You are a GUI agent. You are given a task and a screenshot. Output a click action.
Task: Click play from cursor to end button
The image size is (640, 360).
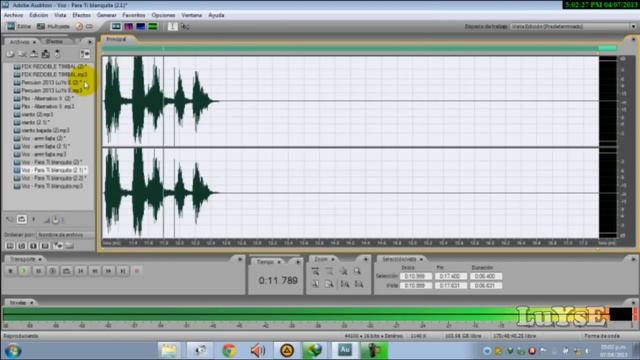(x=53, y=271)
